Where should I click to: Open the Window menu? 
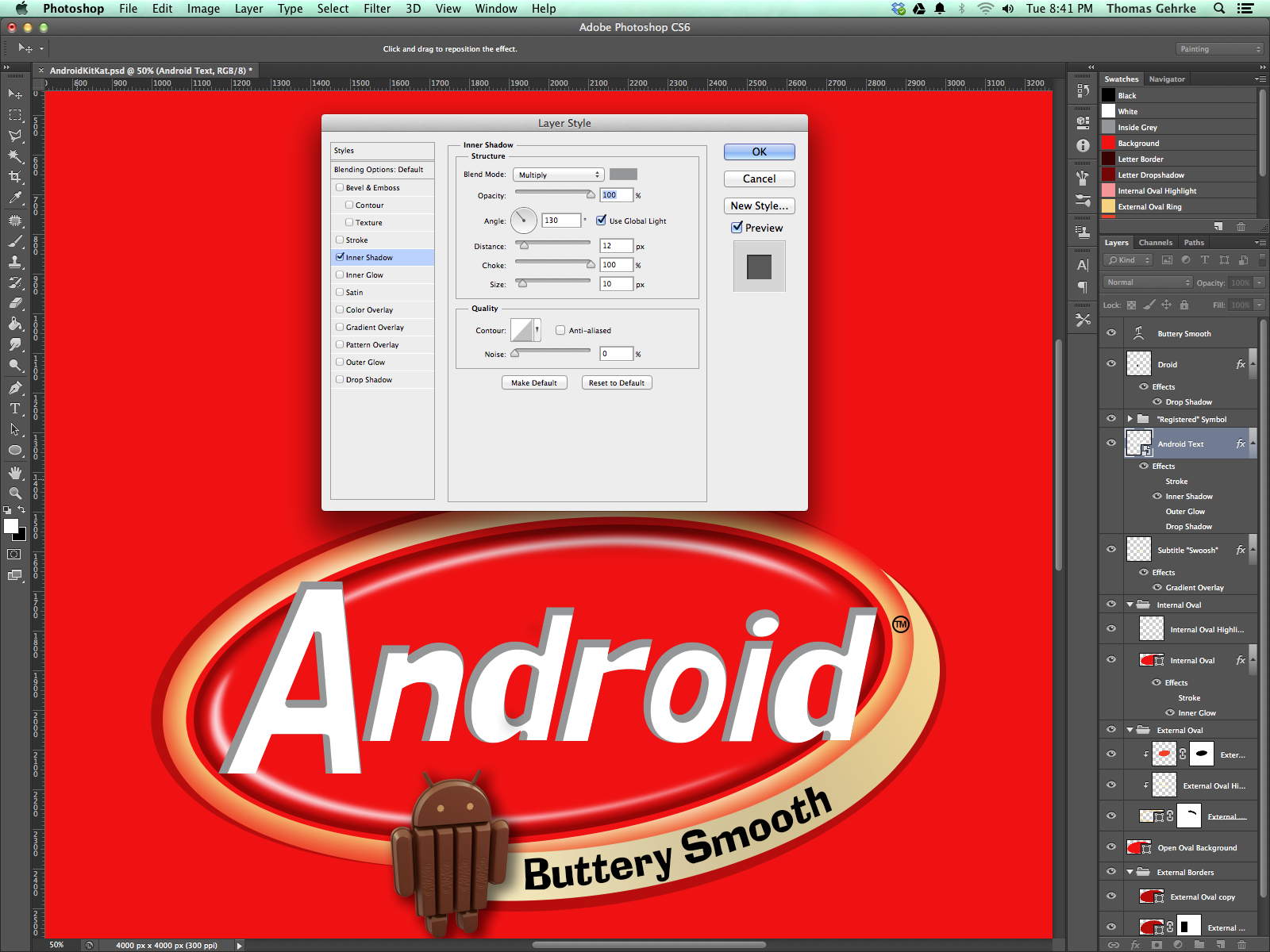[x=496, y=9]
